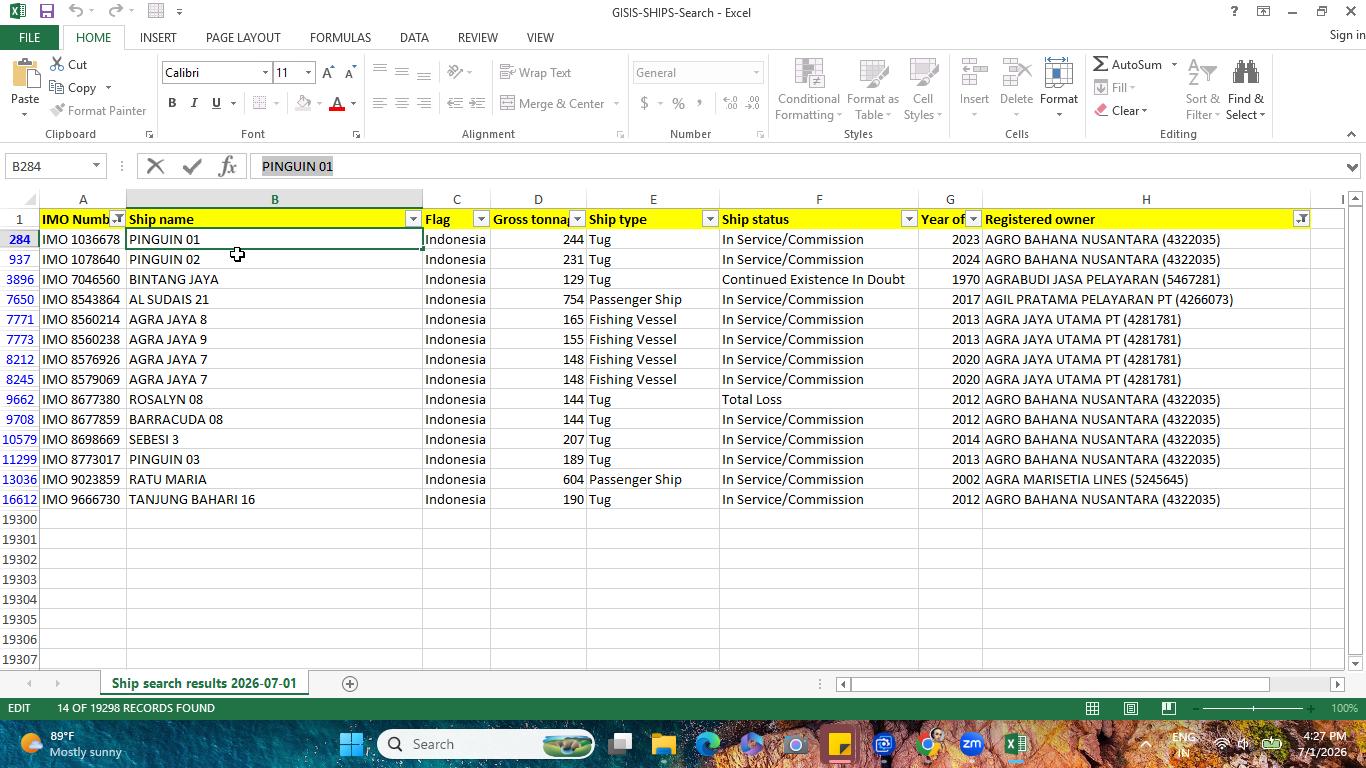This screenshot has height=768, width=1366.
Task: Click the AutoSum button
Action: (x=1128, y=65)
